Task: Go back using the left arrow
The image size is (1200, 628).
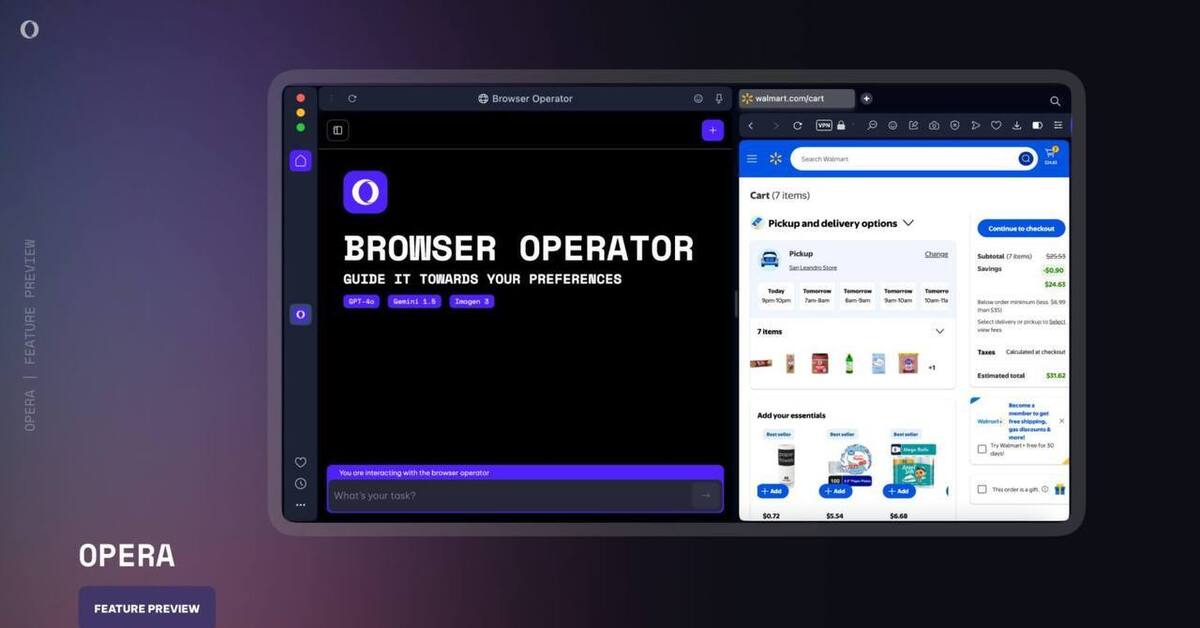Action: point(751,126)
